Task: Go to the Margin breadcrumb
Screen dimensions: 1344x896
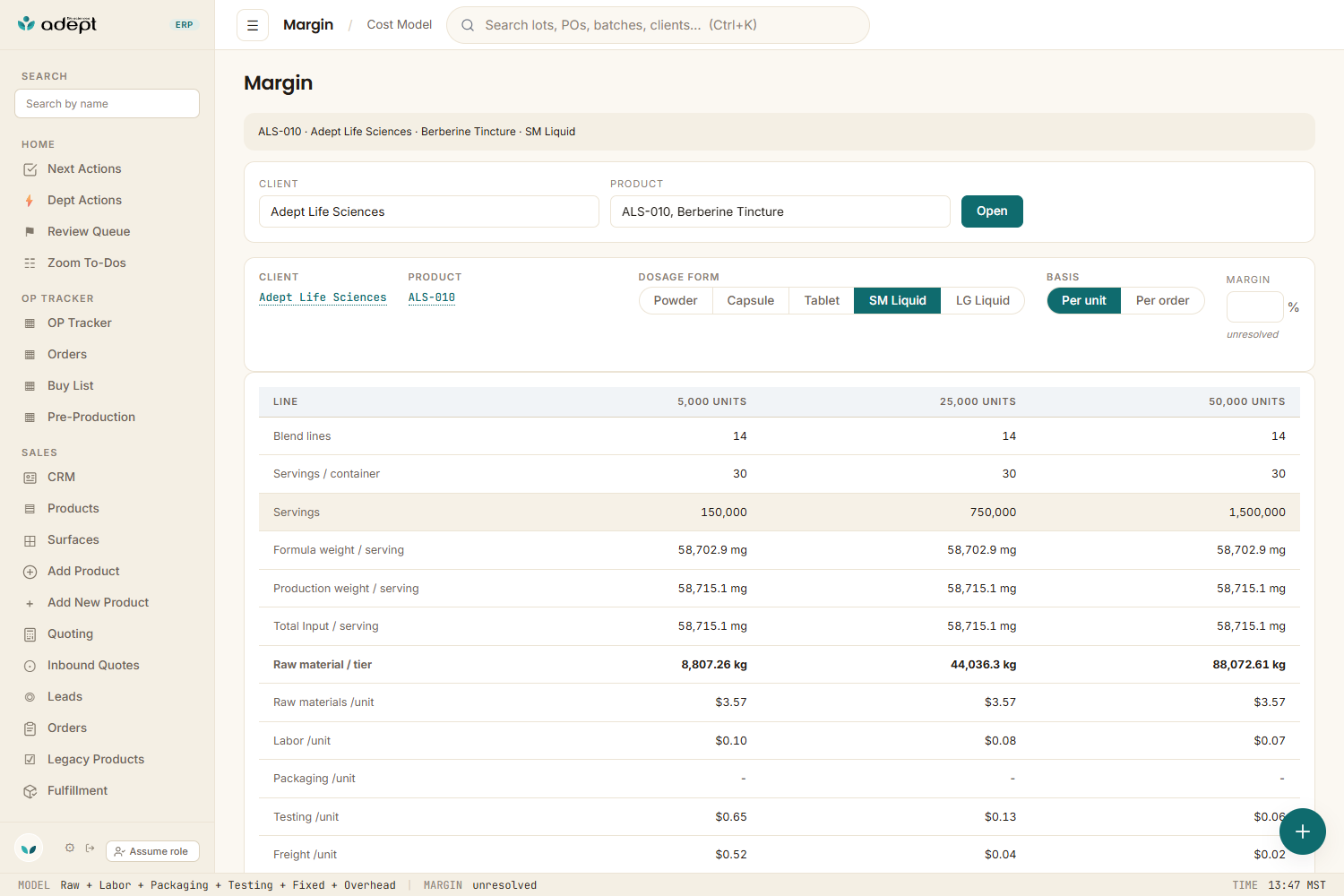Action: pyautogui.click(x=308, y=25)
